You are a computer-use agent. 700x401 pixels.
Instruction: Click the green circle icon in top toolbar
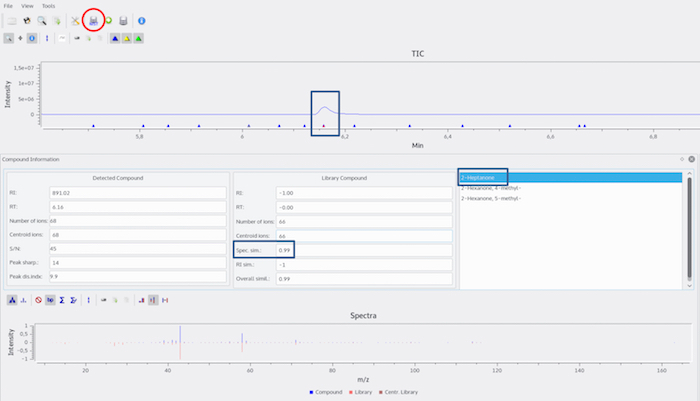coord(107,20)
